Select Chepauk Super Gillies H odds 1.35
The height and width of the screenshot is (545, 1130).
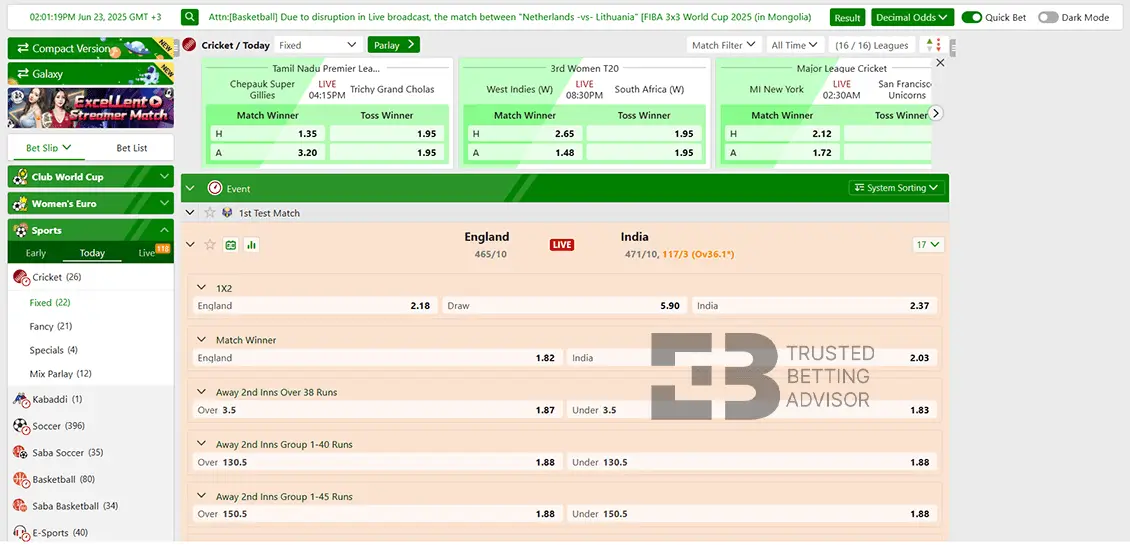click(x=267, y=133)
